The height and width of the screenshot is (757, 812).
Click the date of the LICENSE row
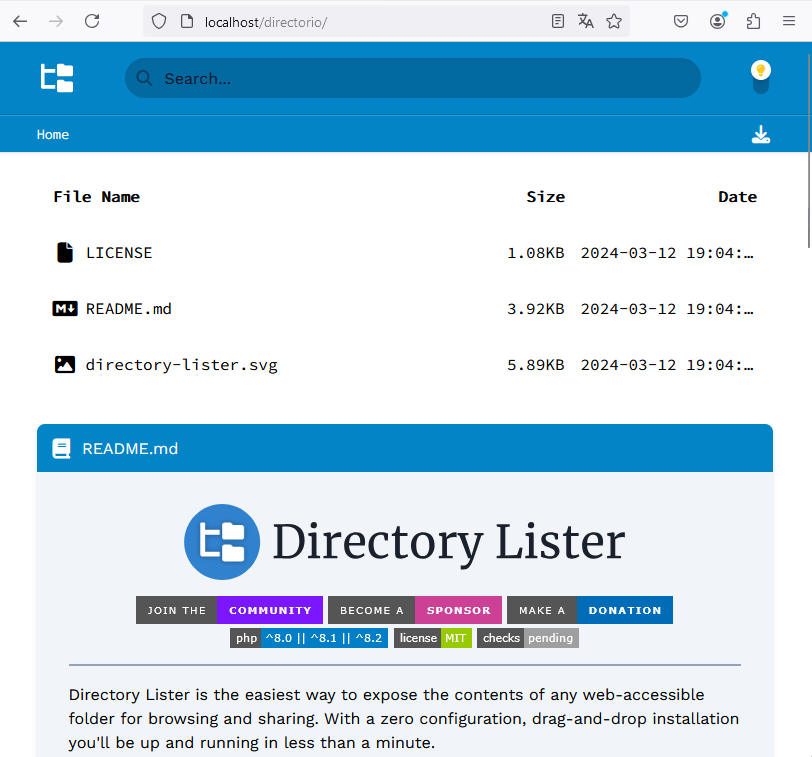click(x=667, y=253)
